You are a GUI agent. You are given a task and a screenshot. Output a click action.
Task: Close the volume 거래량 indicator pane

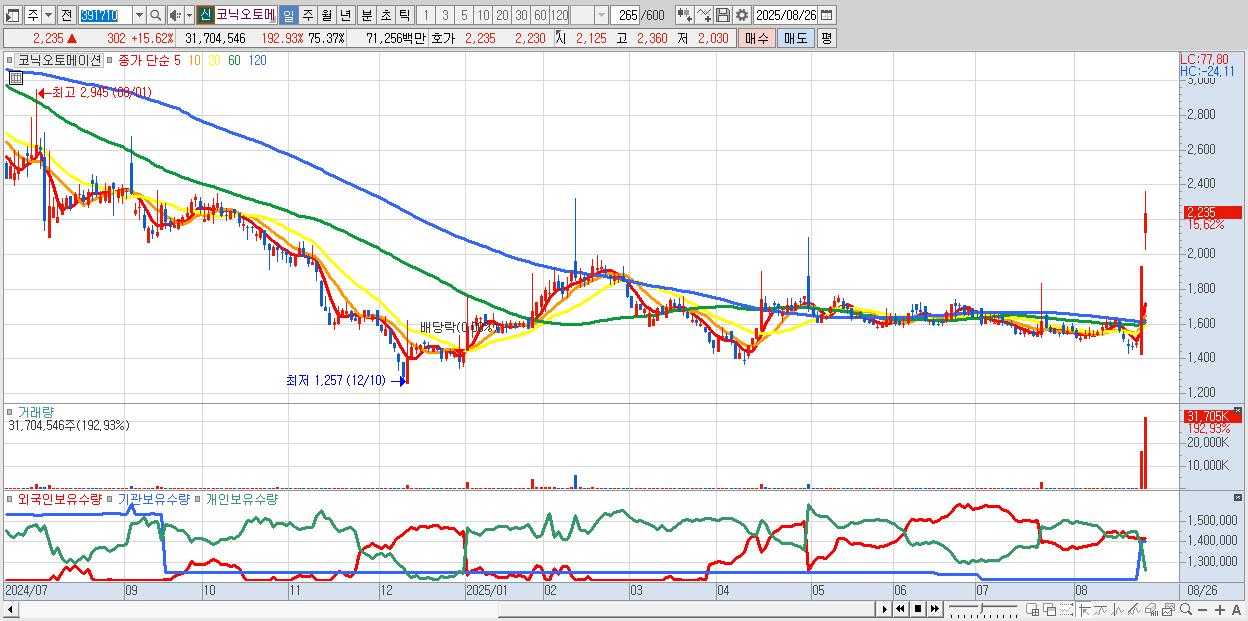(1237, 410)
